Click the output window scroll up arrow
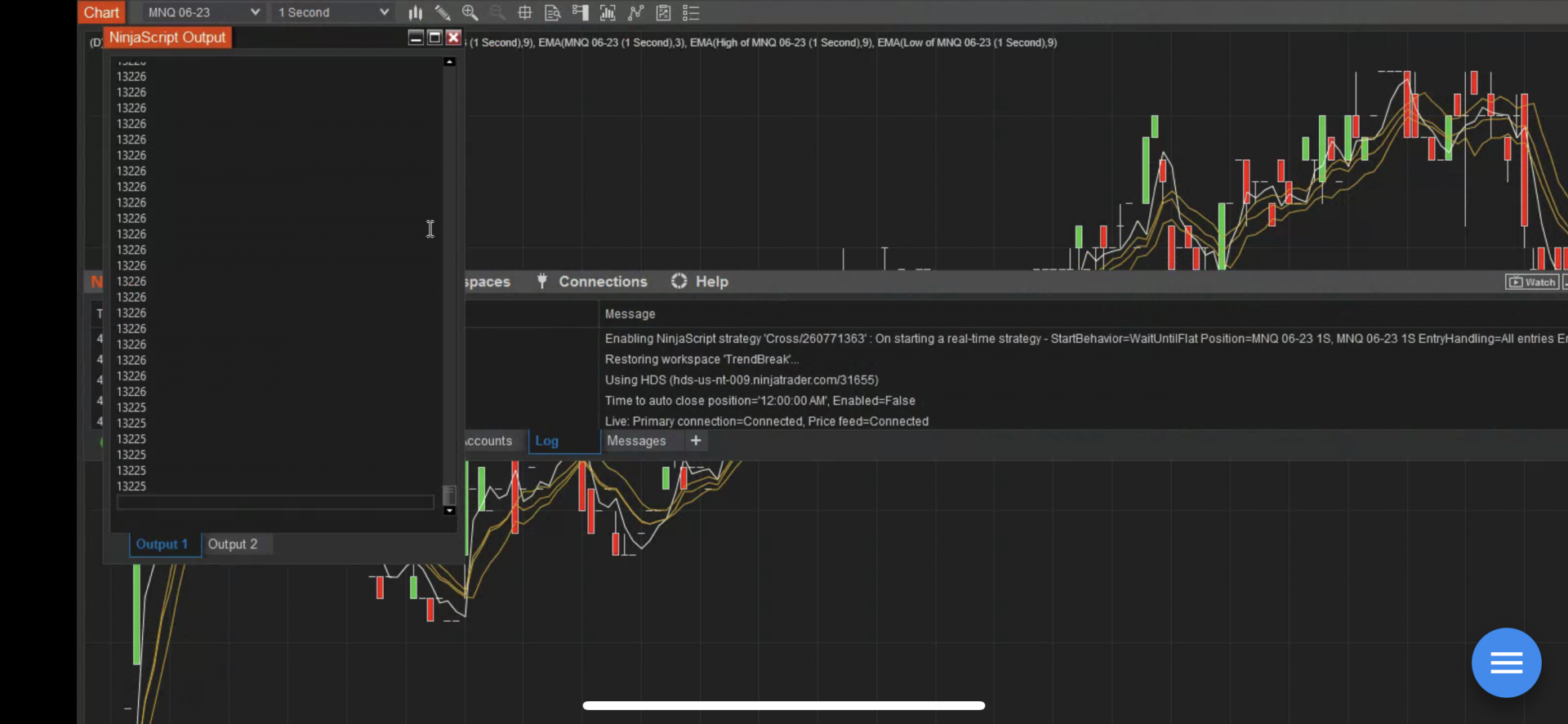 [449, 61]
